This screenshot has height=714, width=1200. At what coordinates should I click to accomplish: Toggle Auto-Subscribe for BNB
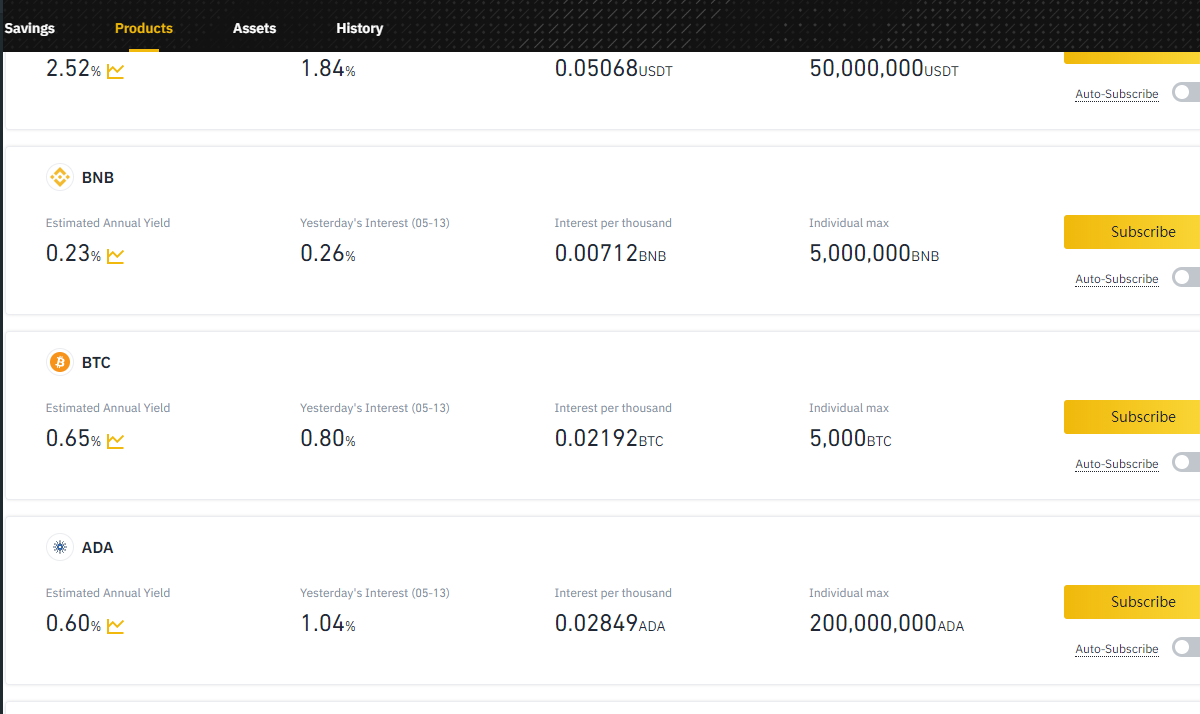pyautogui.click(x=1186, y=278)
